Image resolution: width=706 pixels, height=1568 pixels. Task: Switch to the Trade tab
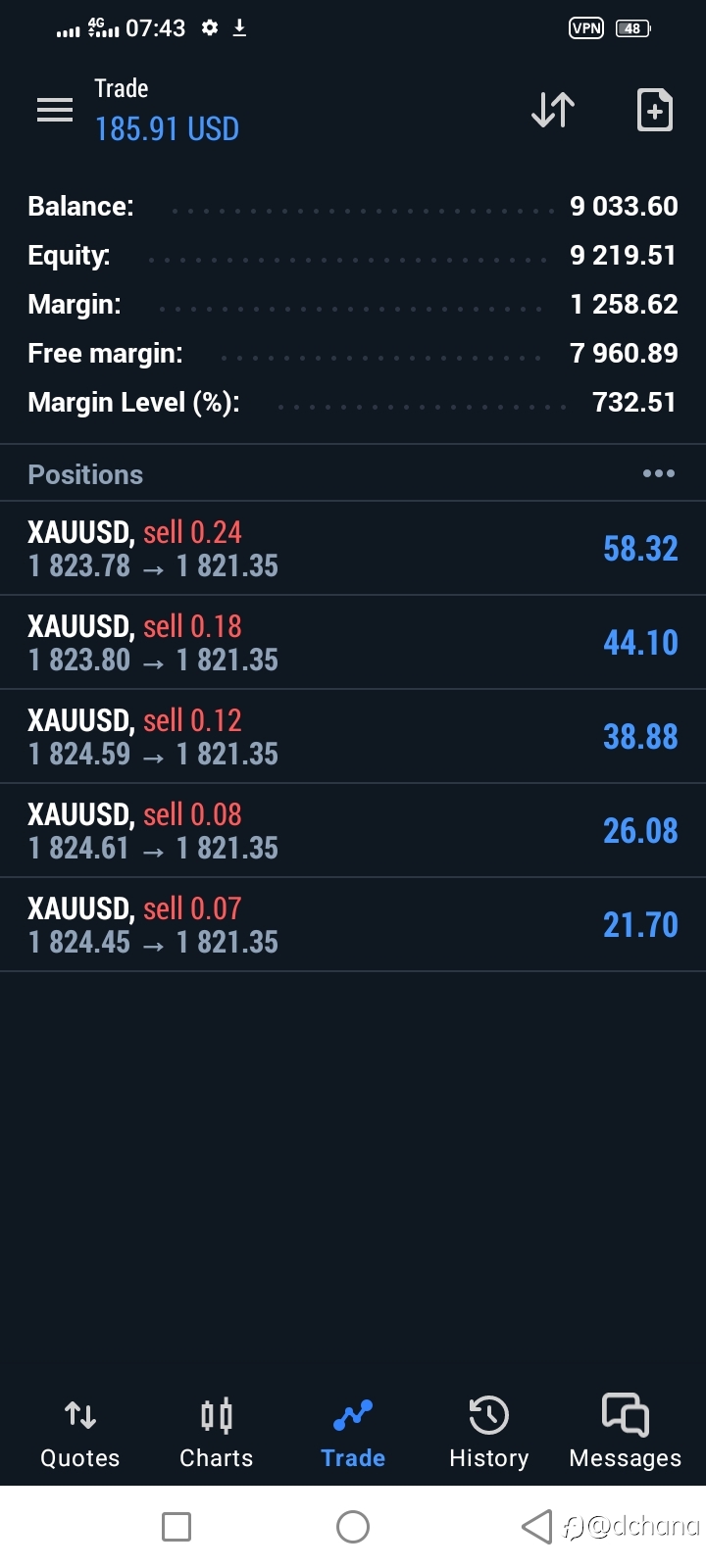pyautogui.click(x=353, y=1433)
